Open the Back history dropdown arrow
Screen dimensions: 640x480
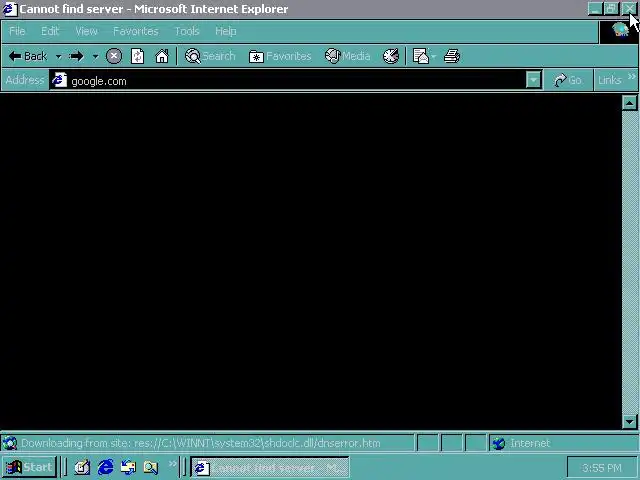tap(58, 56)
